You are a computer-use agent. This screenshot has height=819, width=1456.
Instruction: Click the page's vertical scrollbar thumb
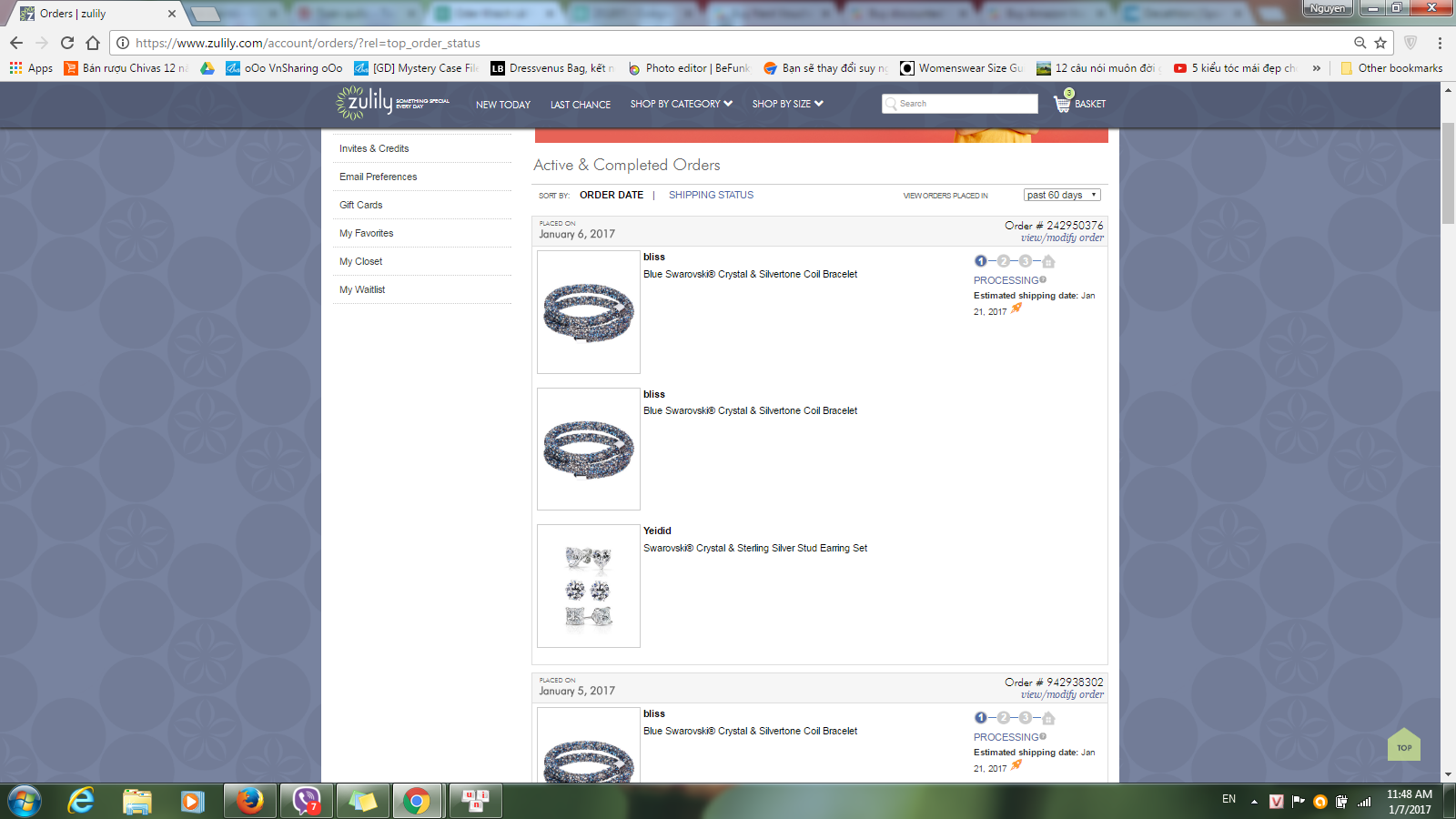[x=1448, y=173]
